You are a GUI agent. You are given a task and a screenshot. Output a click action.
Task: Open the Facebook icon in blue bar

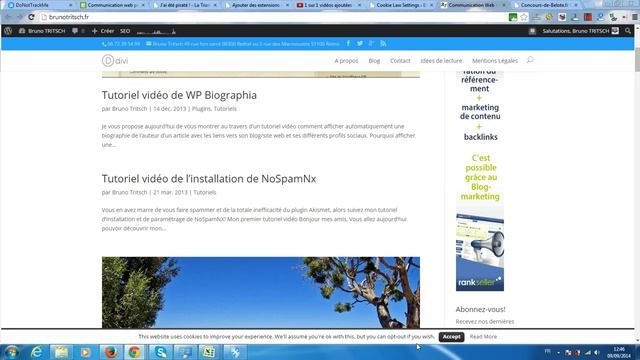tap(348, 43)
